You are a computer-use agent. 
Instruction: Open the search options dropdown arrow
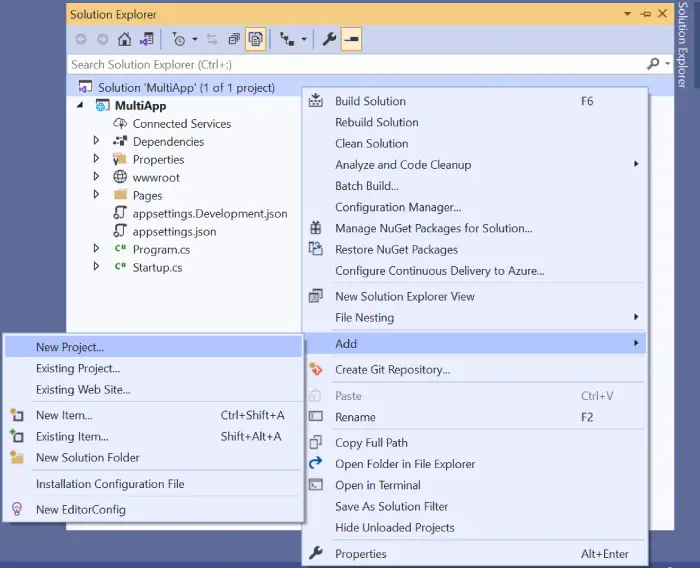coord(667,64)
